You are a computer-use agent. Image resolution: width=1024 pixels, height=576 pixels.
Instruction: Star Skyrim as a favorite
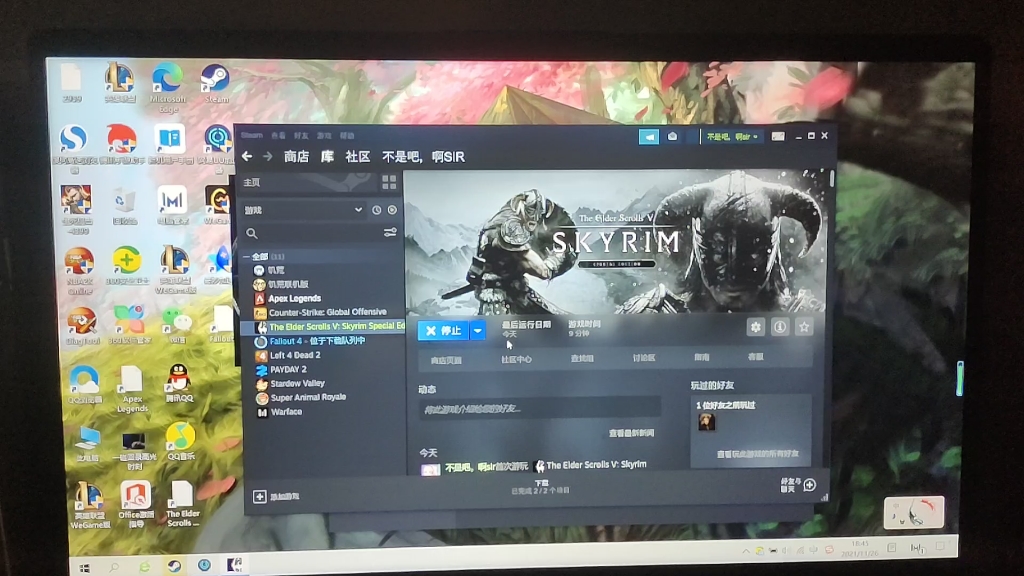803,327
